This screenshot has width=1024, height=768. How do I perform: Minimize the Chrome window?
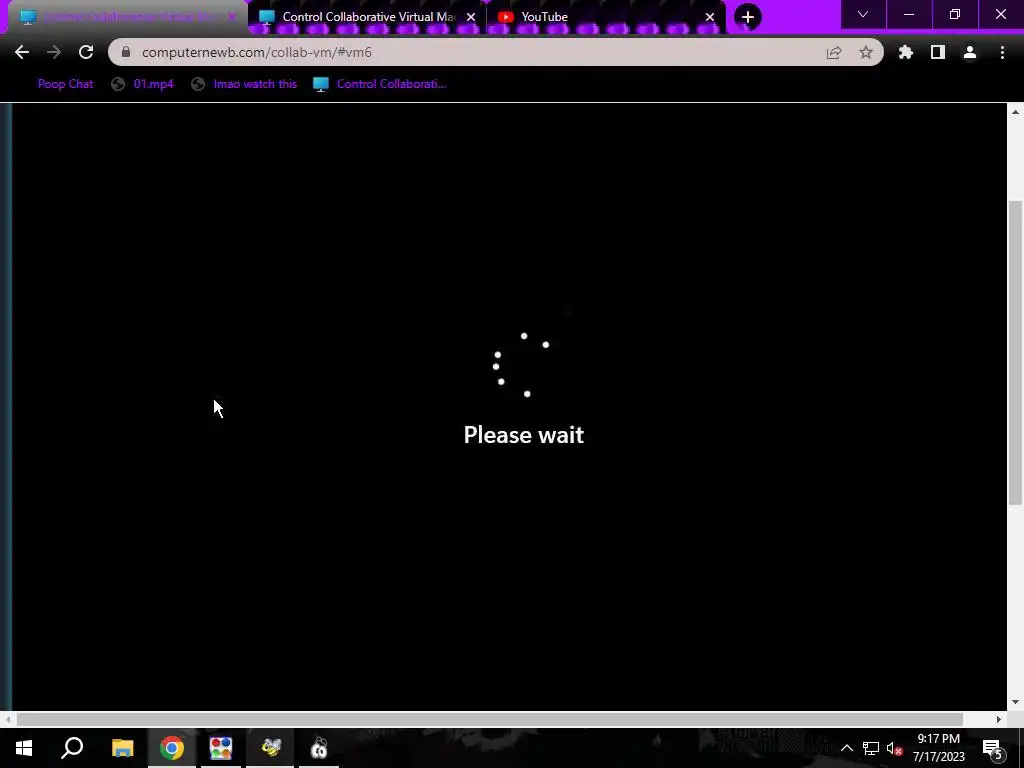pyautogui.click(x=908, y=14)
